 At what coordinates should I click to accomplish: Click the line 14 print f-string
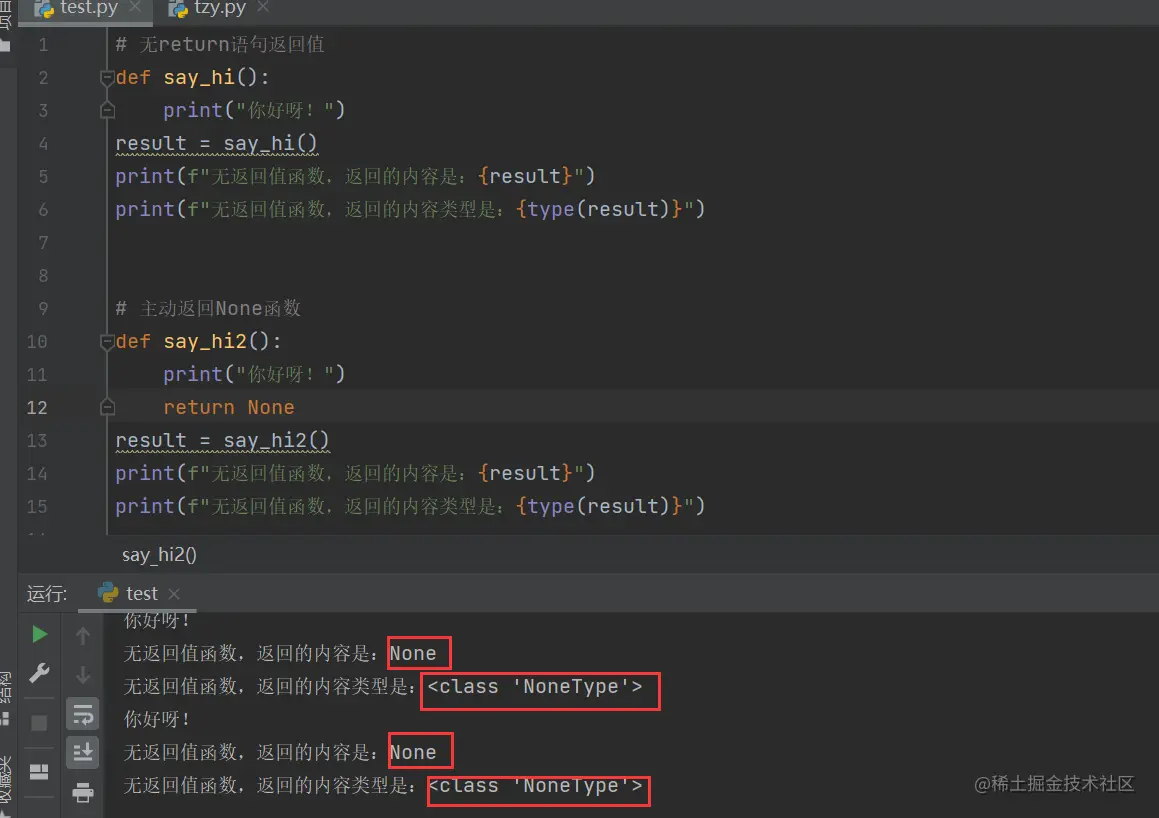(x=355, y=473)
